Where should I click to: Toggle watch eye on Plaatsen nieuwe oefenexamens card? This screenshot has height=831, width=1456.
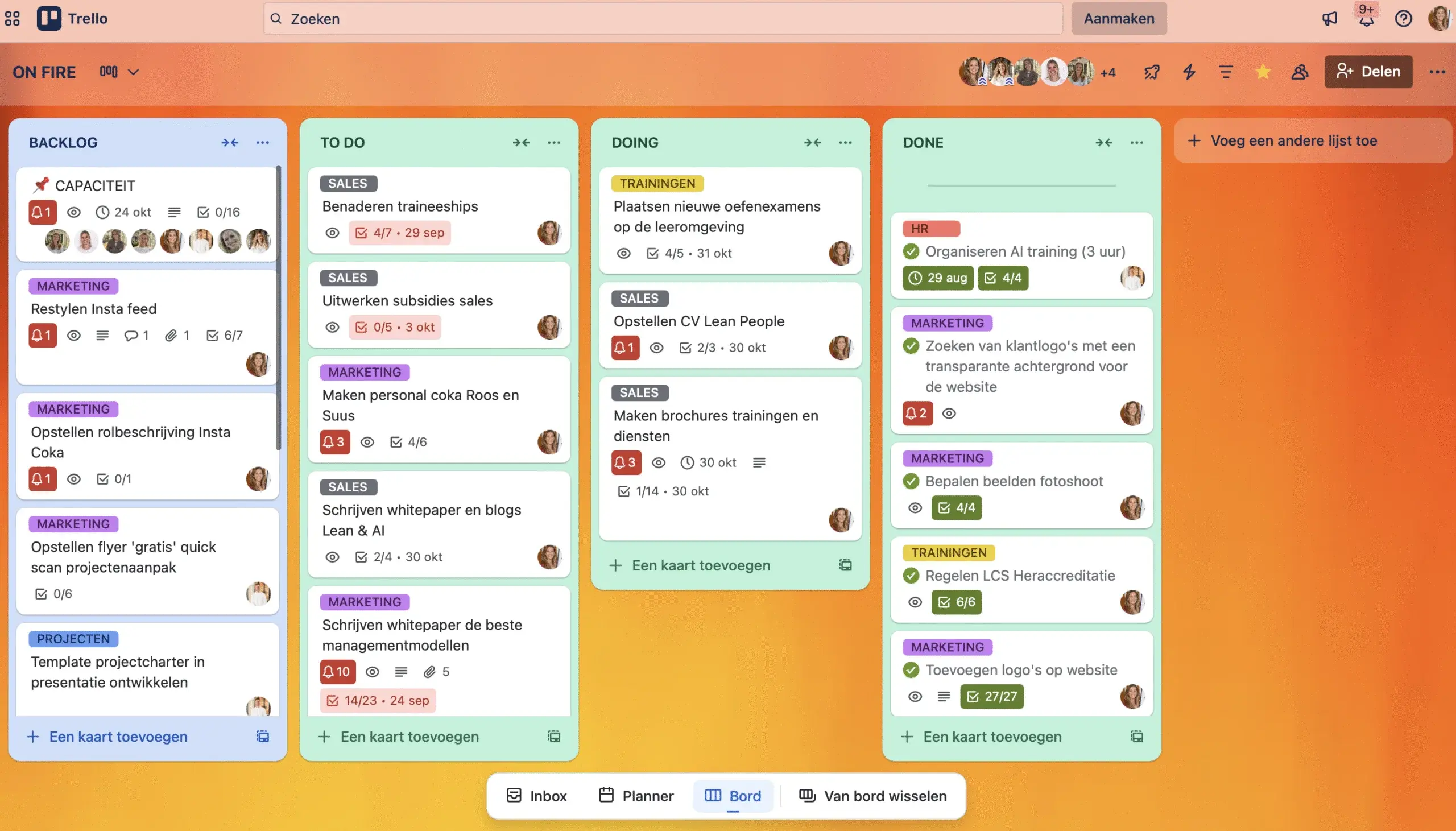tap(623, 254)
